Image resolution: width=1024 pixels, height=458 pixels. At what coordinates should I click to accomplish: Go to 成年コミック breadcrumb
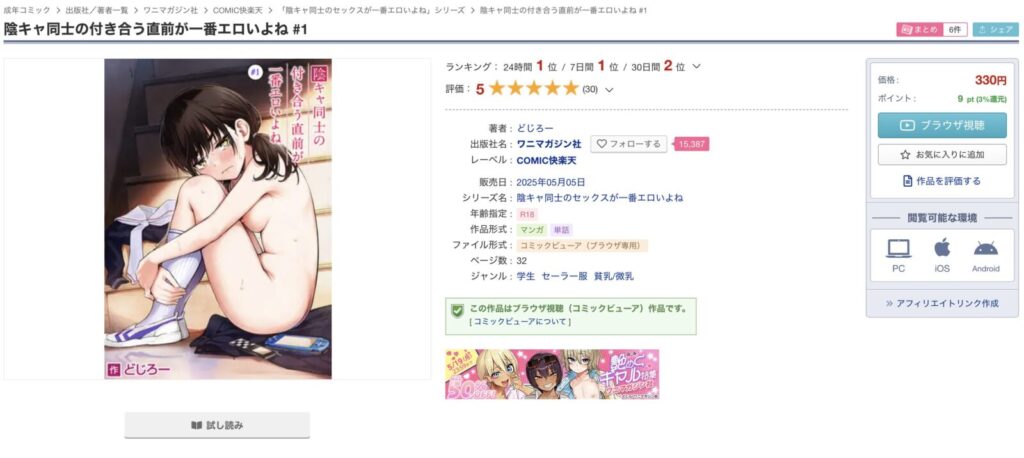click(x=27, y=10)
